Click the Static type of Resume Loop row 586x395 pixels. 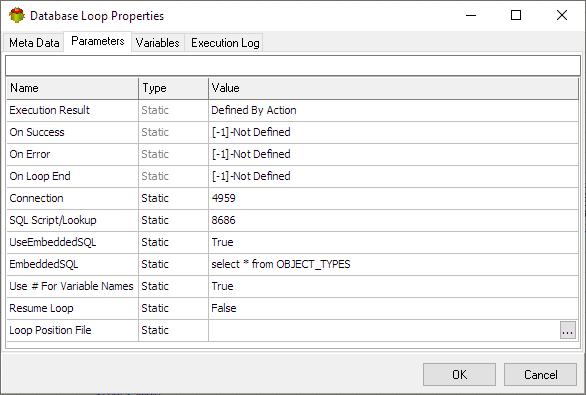pyautogui.click(x=155, y=308)
